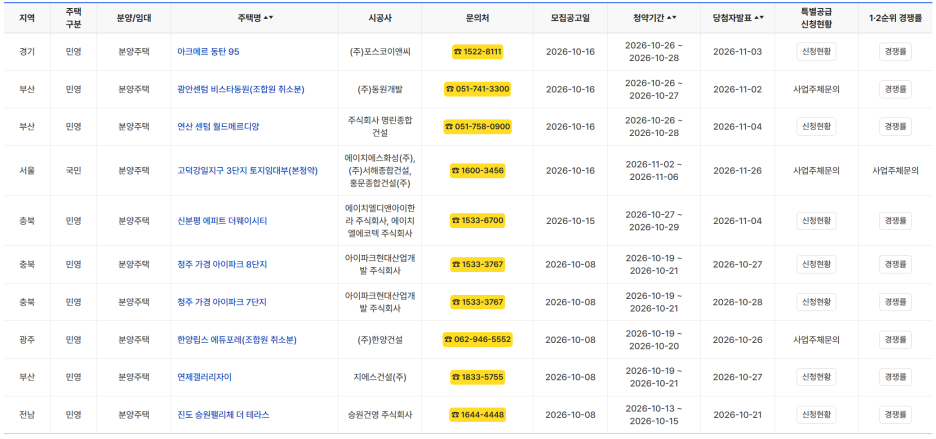
Task: Show 경쟁률 for 연산 센텀 월드메르디앙
Action: click(895, 127)
